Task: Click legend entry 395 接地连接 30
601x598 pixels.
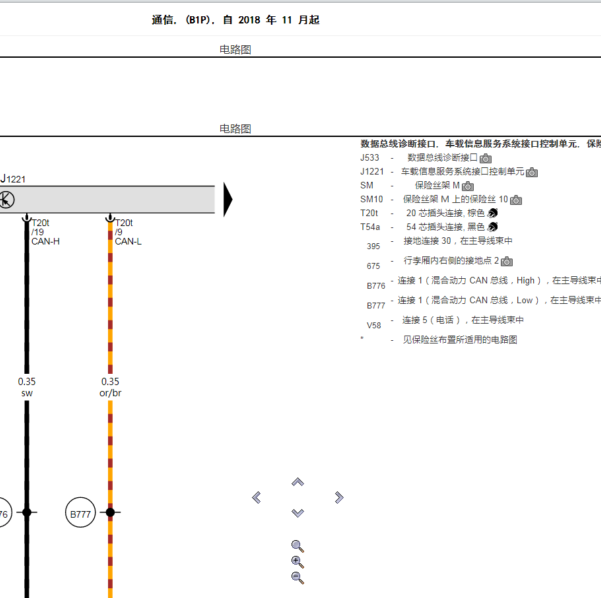Action: pyautogui.click(x=439, y=243)
